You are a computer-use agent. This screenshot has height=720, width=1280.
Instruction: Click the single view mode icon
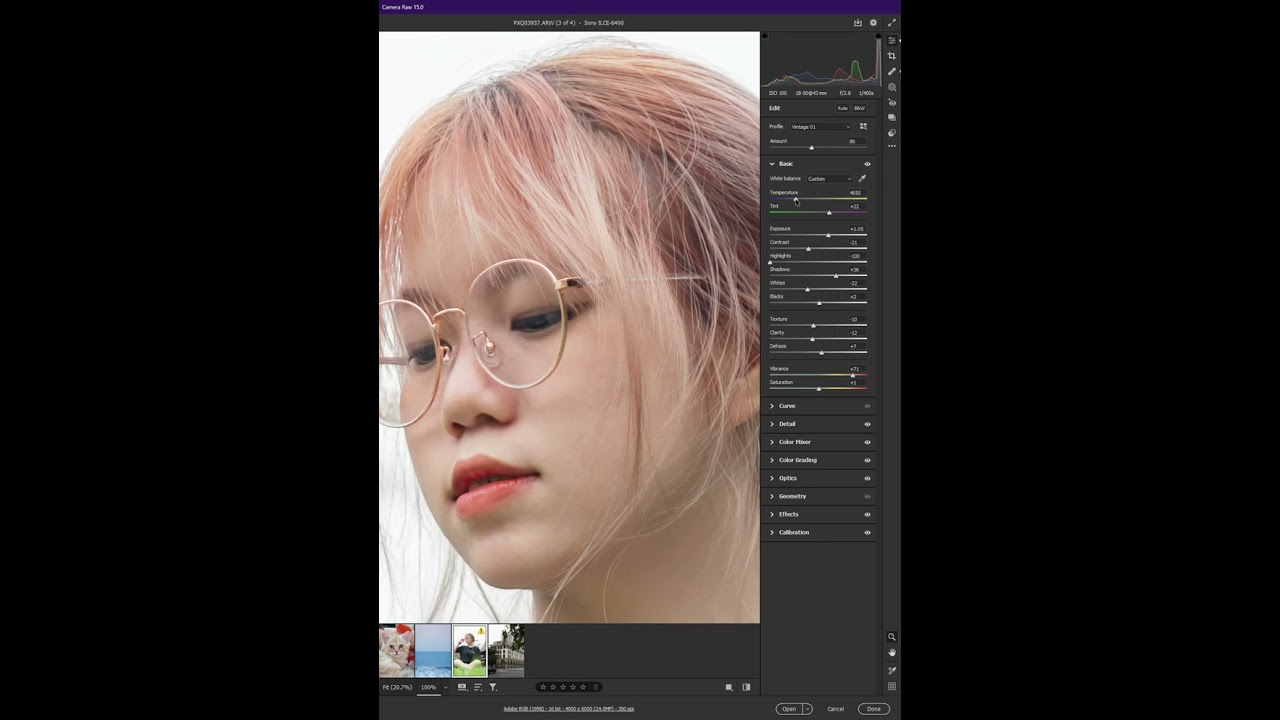click(729, 687)
